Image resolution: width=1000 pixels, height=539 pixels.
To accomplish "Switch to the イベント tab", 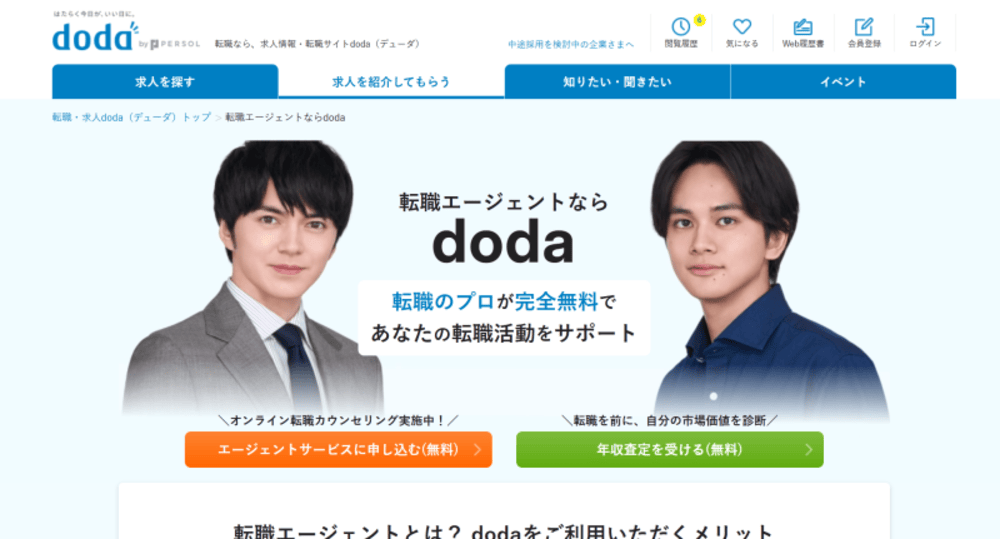I will 843,82.
